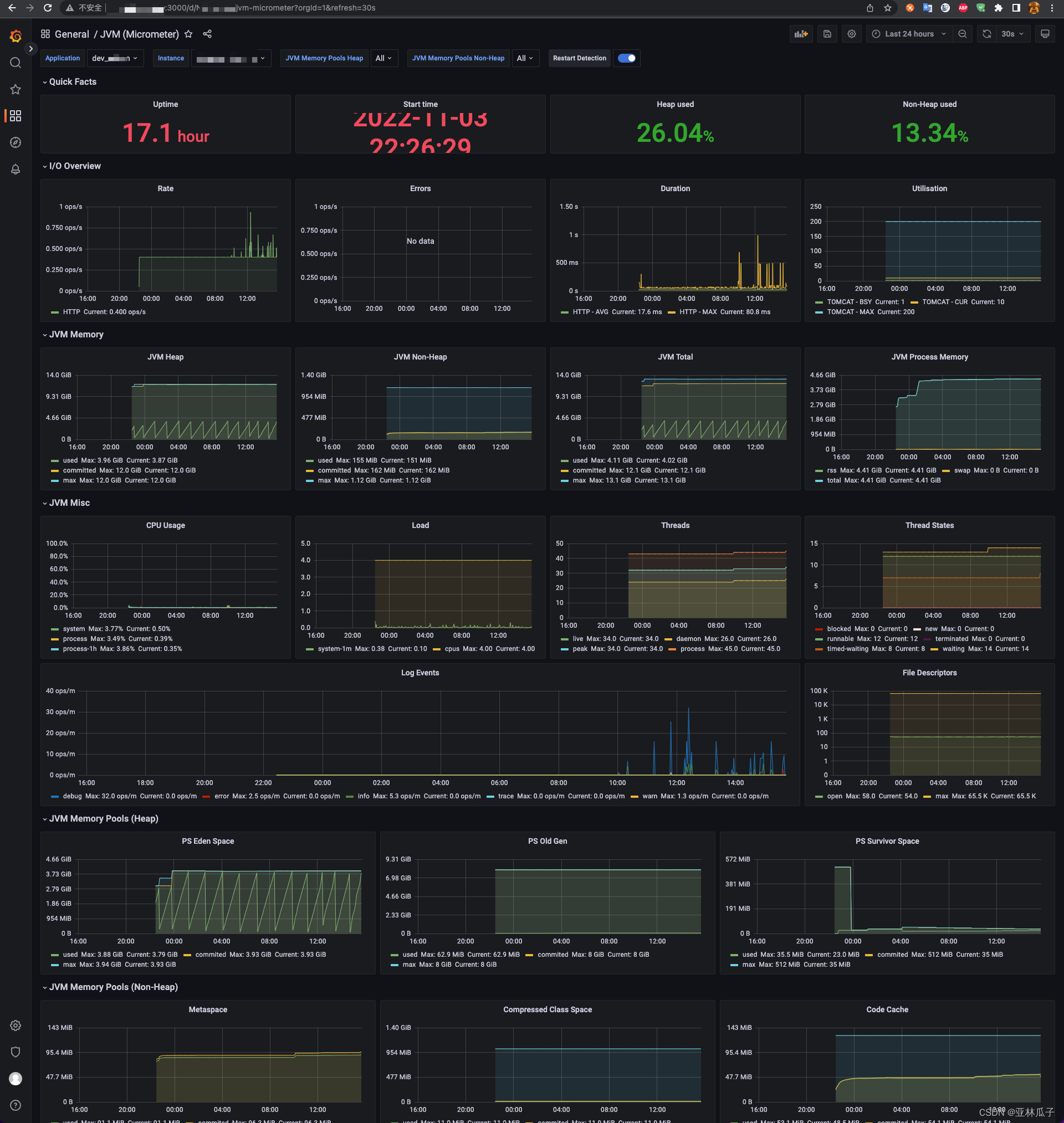The image size is (1064, 1123).
Task: Open Alerting via the bell icon
Action: [16, 169]
